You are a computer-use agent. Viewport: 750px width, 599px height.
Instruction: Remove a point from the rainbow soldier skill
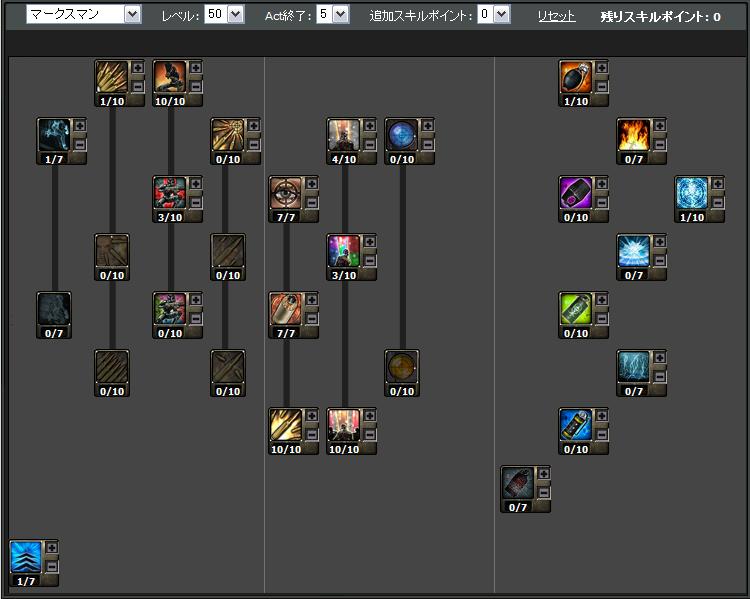click(x=370, y=261)
